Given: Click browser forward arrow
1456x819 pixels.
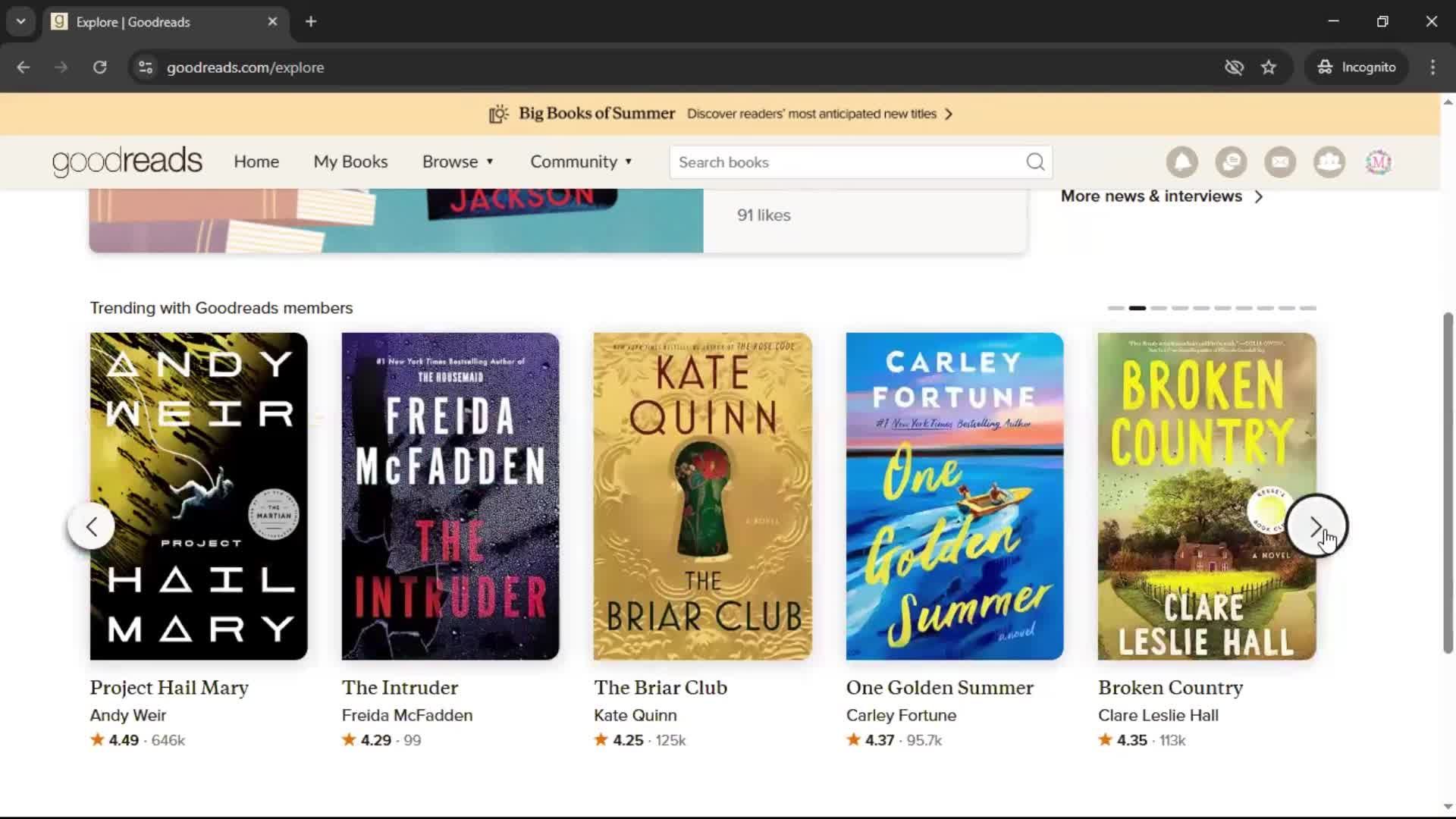Looking at the screenshot, I should pyautogui.click(x=61, y=67).
